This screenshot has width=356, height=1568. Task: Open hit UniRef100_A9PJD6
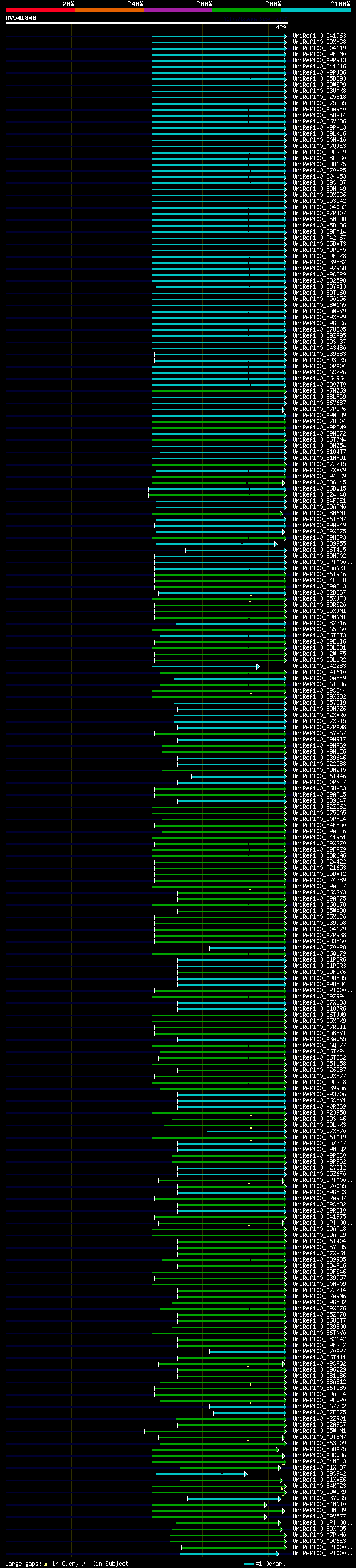coord(319,72)
